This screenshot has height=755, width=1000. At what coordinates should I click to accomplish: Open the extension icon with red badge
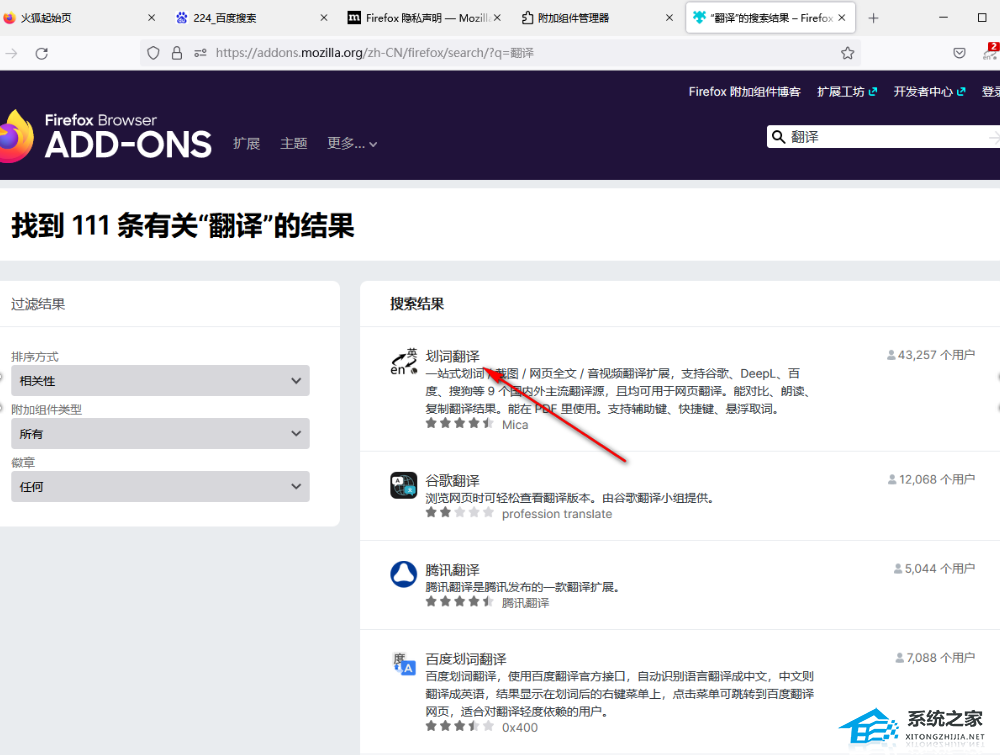[991, 52]
